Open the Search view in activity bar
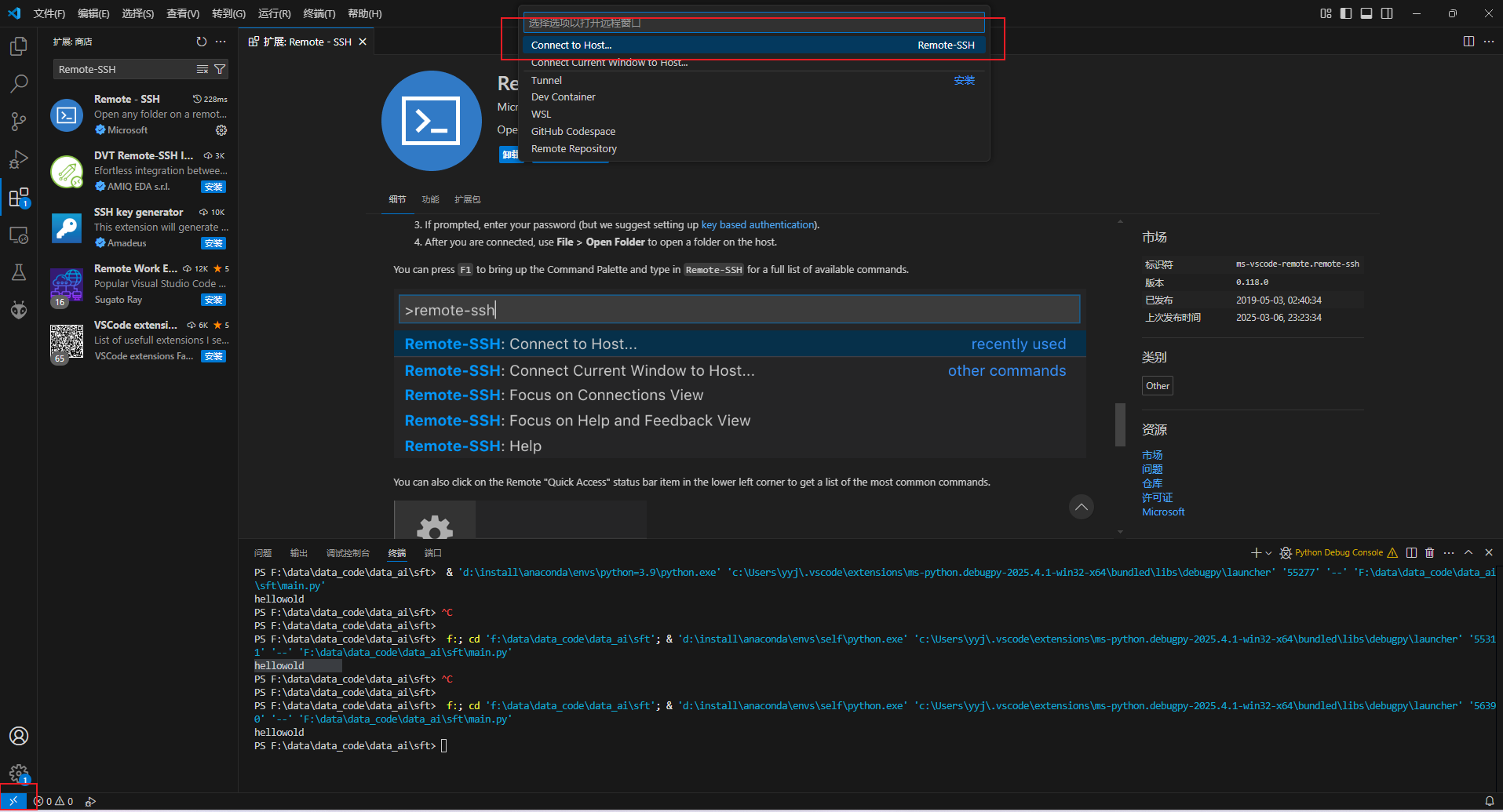The image size is (1503, 812). (19, 84)
